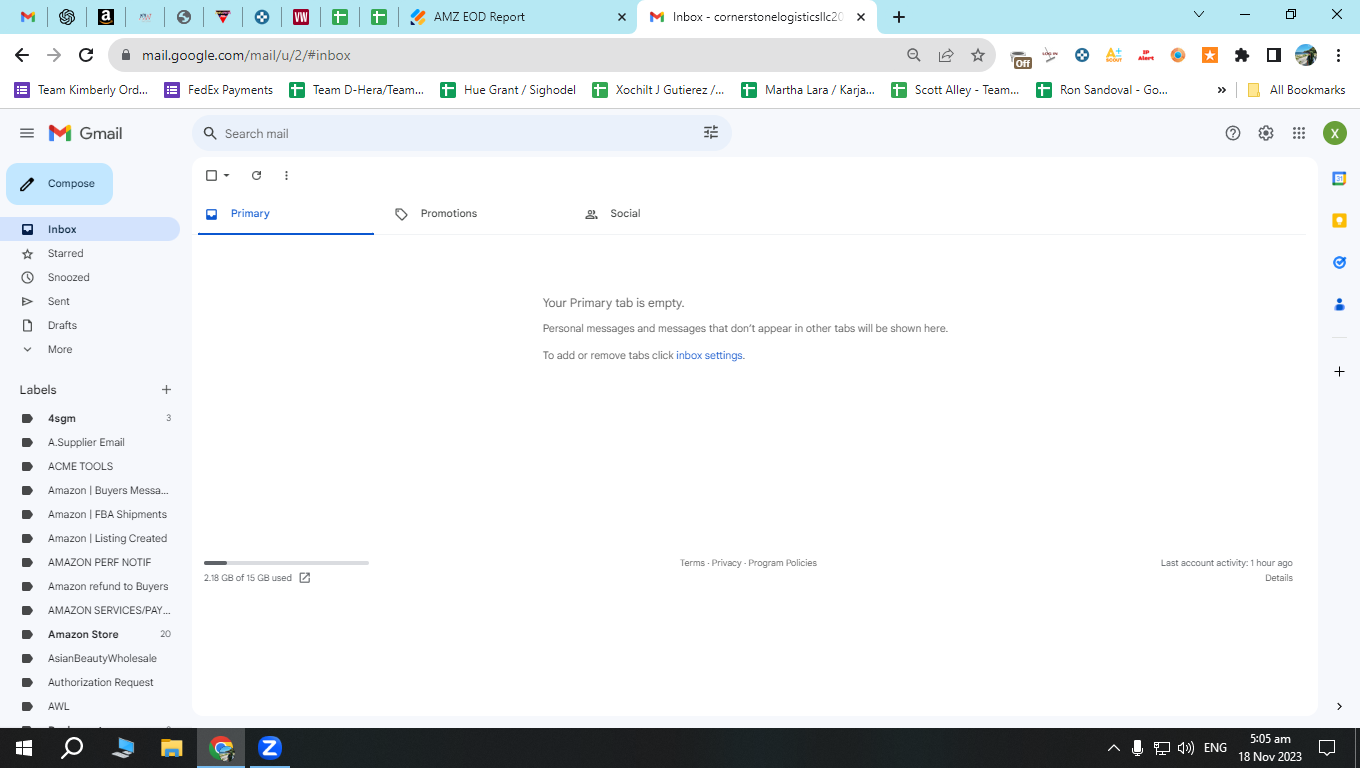The height and width of the screenshot is (768, 1360).
Task: Open Gmail Support help icon
Action: 1233,133
